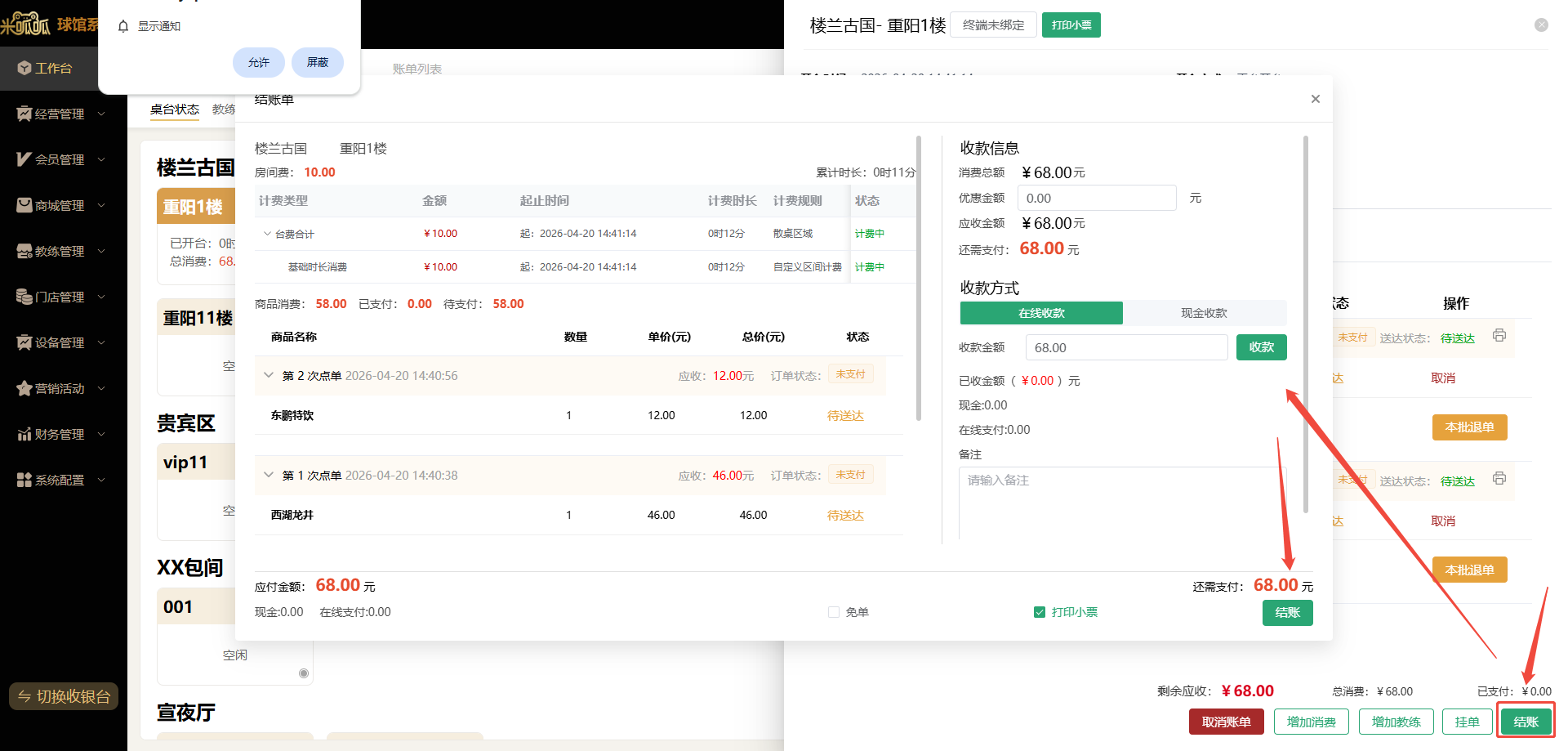Image resolution: width=1568 pixels, height=751 pixels.
Task: Click 结账 button inside the dialog
Action: pyautogui.click(x=1287, y=613)
